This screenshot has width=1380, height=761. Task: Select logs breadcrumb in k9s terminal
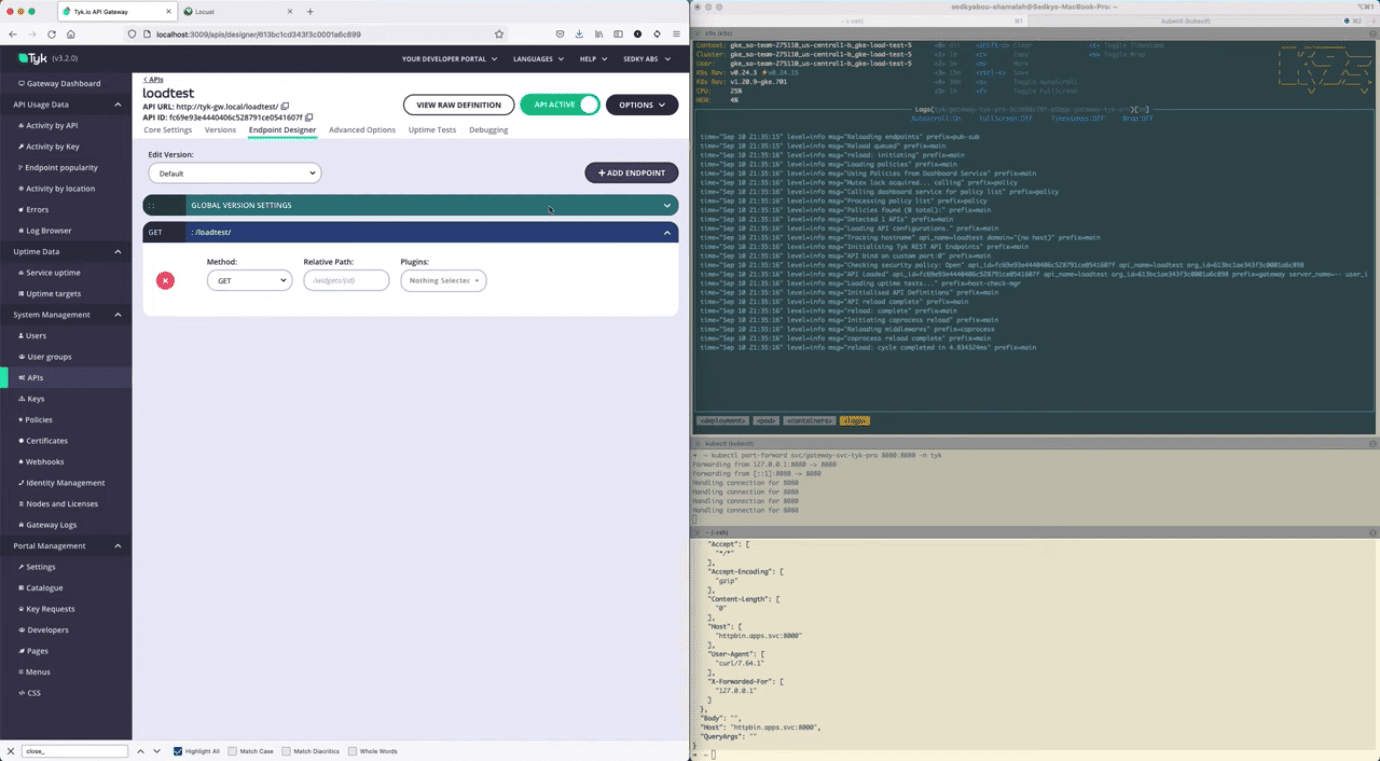[854, 421]
